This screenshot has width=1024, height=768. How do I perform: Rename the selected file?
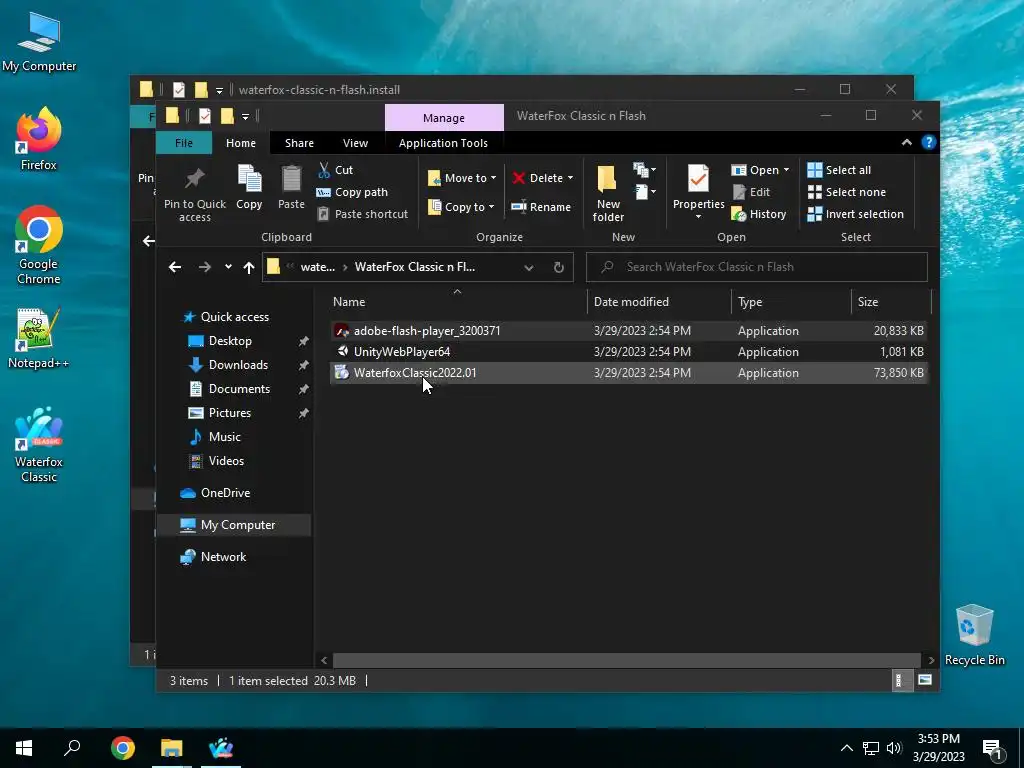[541, 207]
